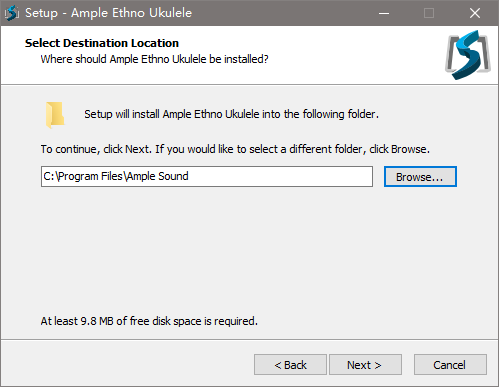
Task: Click 'C:\Program Files' portion of the path
Action: pos(83,176)
